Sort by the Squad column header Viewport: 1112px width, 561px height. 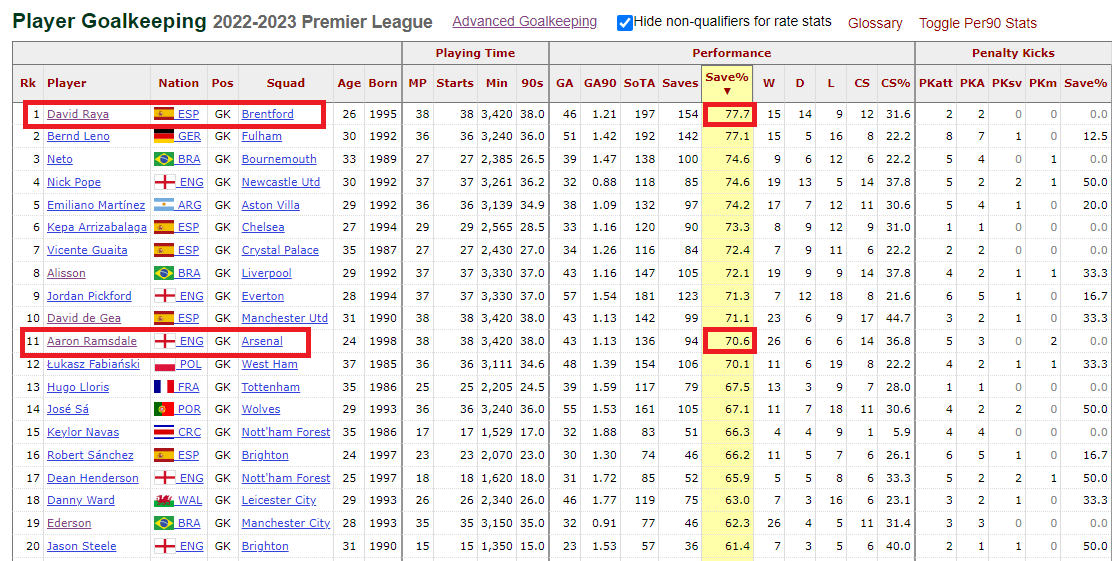pyautogui.click(x=286, y=83)
